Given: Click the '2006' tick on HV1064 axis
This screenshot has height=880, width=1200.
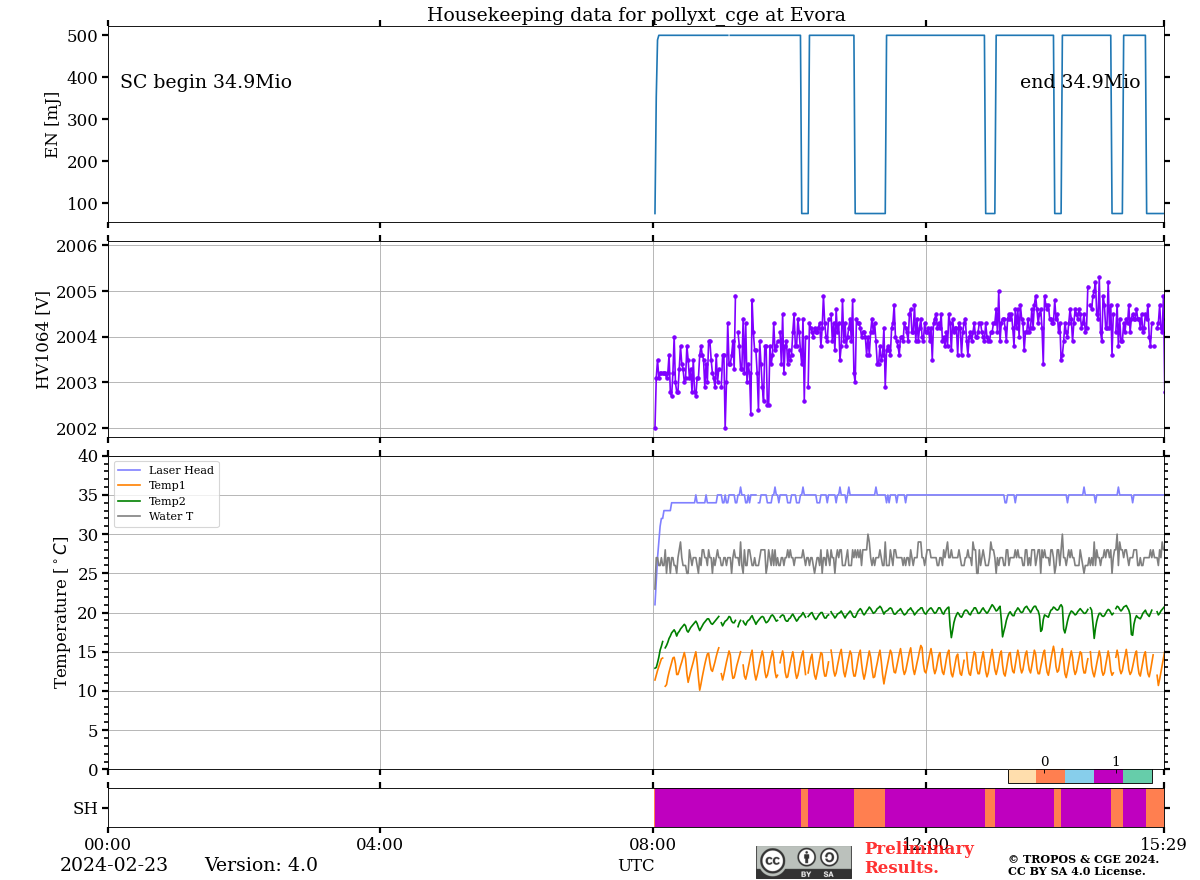Looking at the screenshot, I should tap(77, 246).
